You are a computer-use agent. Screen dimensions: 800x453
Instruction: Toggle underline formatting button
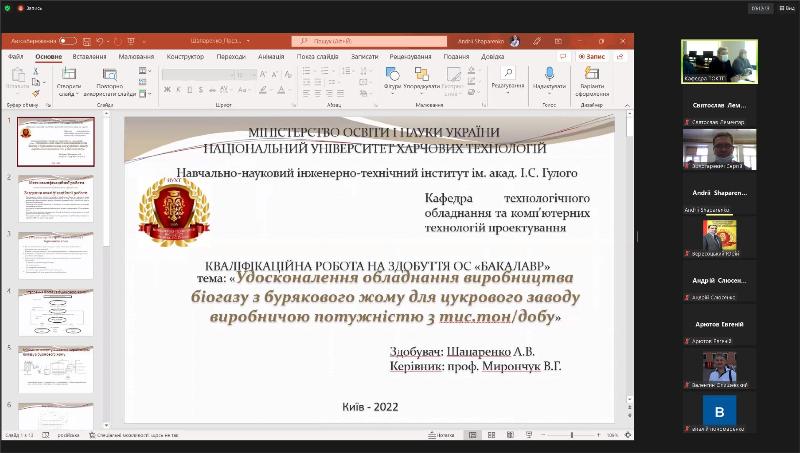[189, 90]
